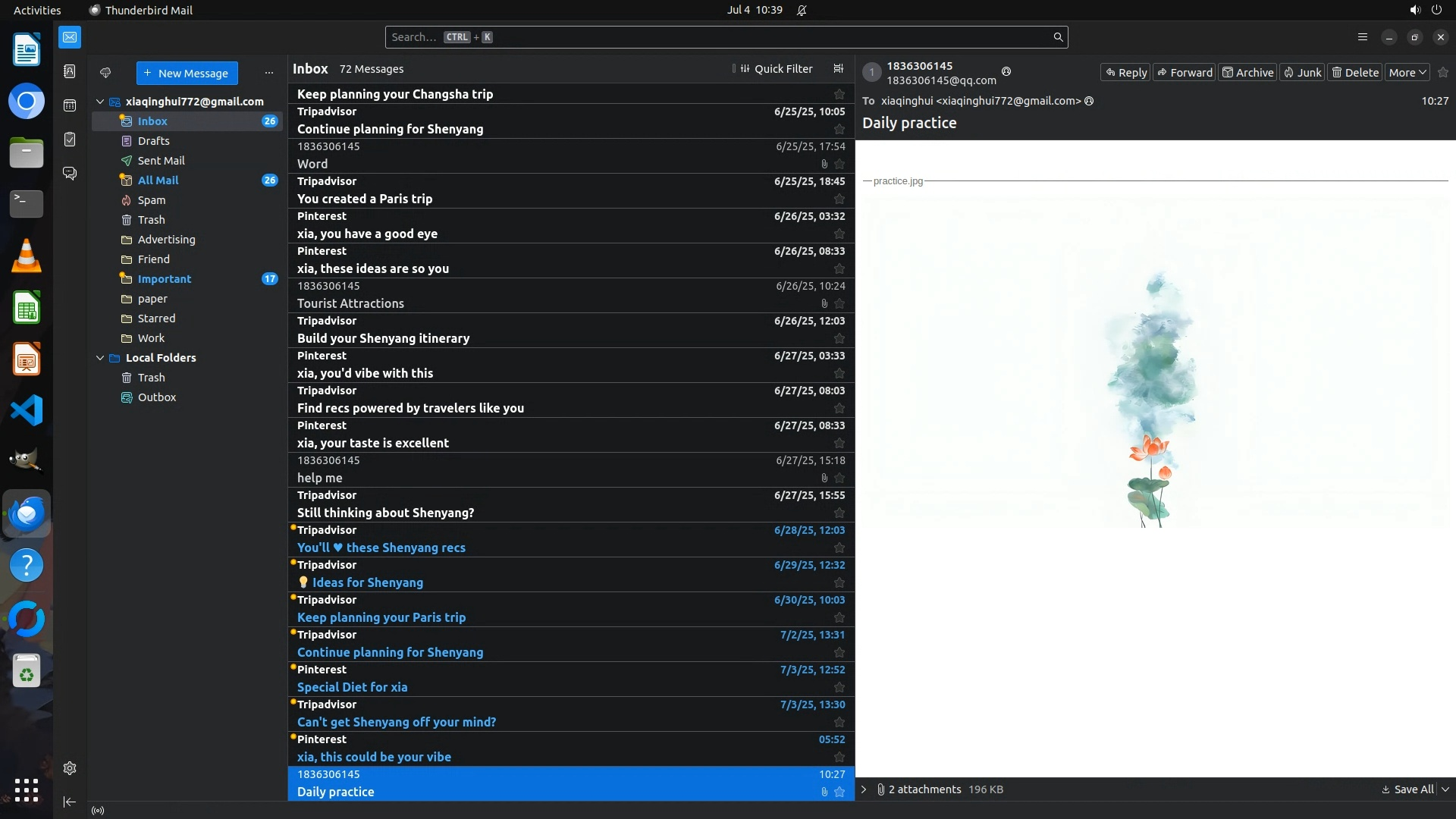Click Save All attachments
Viewport: 1456px width, 819px height.
1407,789
